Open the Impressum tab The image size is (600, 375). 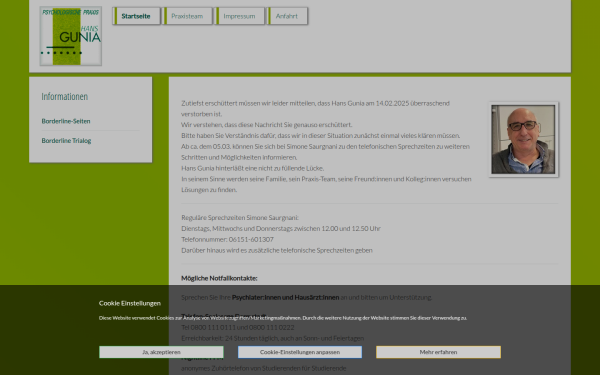[x=240, y=16]
